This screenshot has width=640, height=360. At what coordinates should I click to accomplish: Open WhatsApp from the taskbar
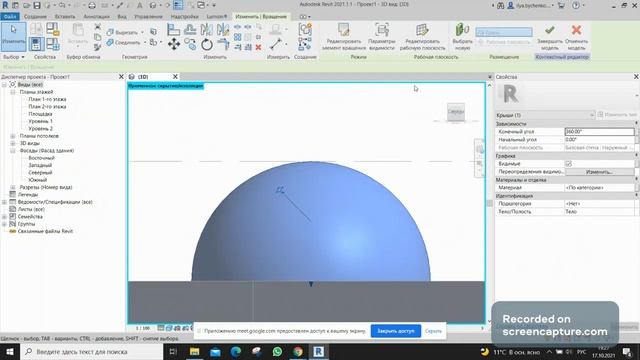(x=277, y=351)
